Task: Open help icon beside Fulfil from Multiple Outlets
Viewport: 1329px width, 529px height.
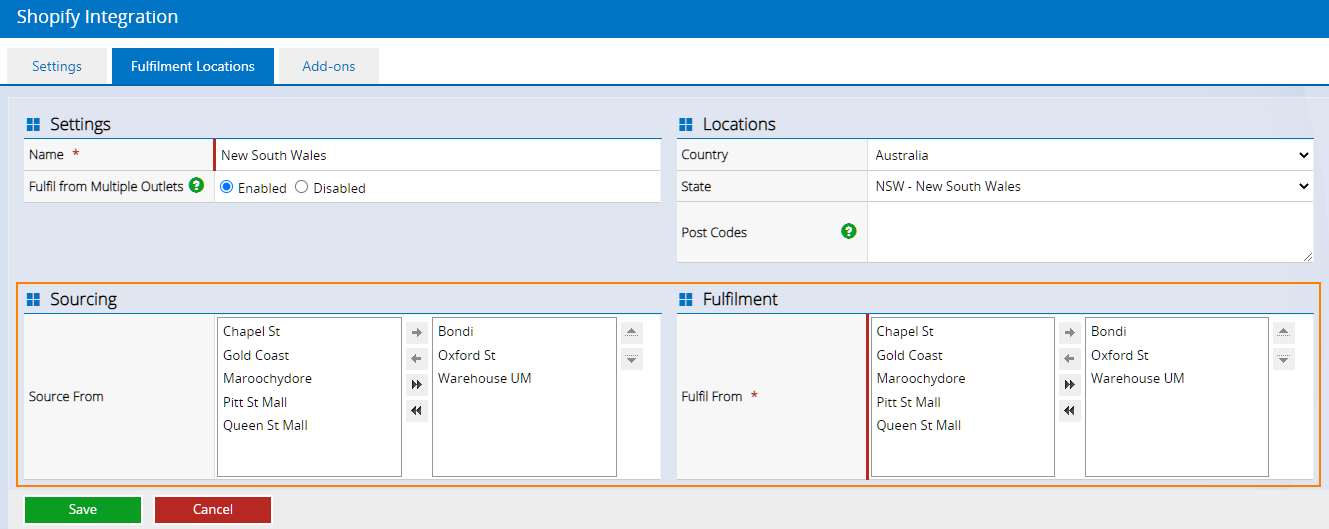Action: click(197, 185)
